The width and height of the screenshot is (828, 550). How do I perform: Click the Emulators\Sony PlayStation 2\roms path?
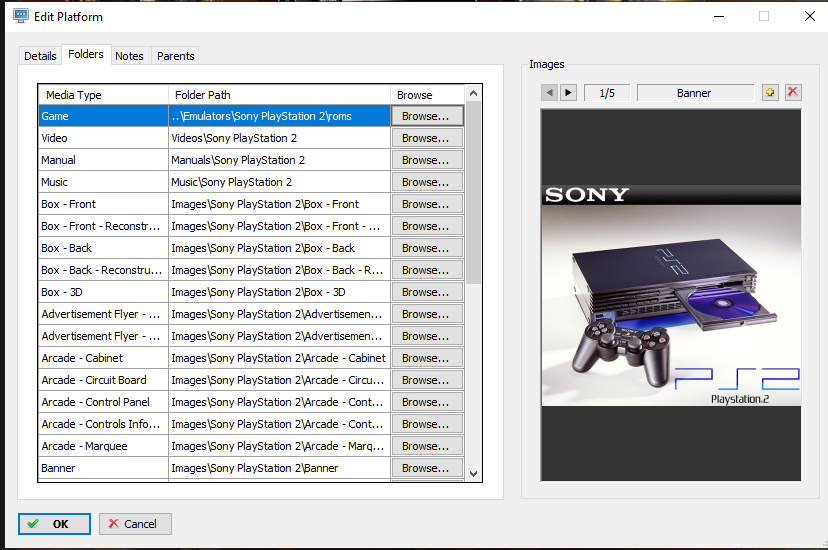coord(279,116)
